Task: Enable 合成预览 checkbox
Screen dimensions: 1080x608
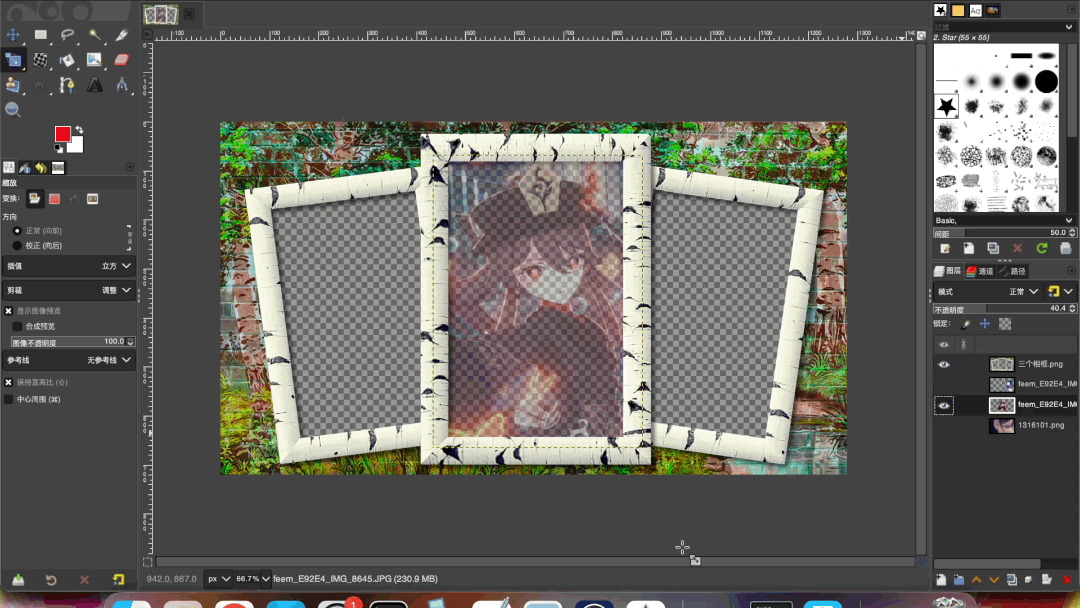Action: coord(17,326)
